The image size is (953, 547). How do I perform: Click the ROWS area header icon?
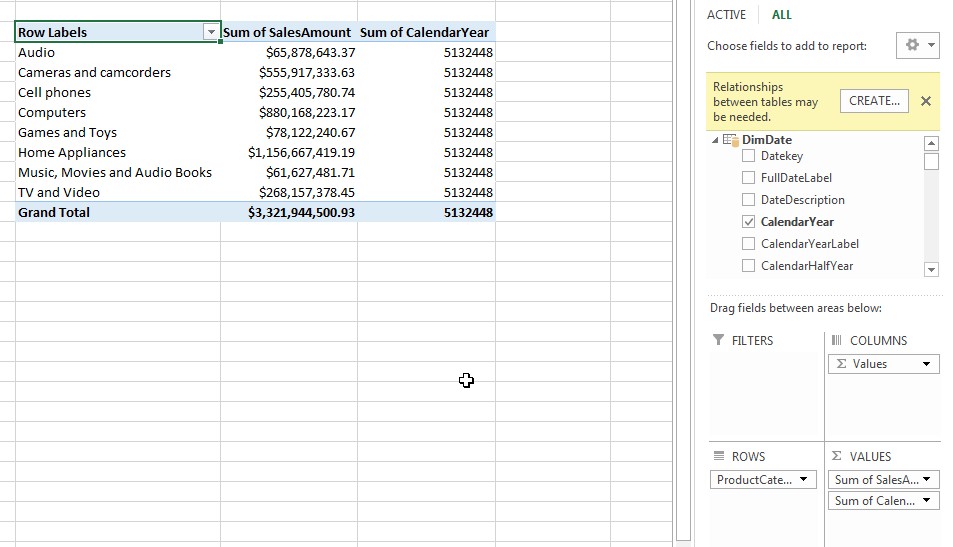(x=718, y=456)
